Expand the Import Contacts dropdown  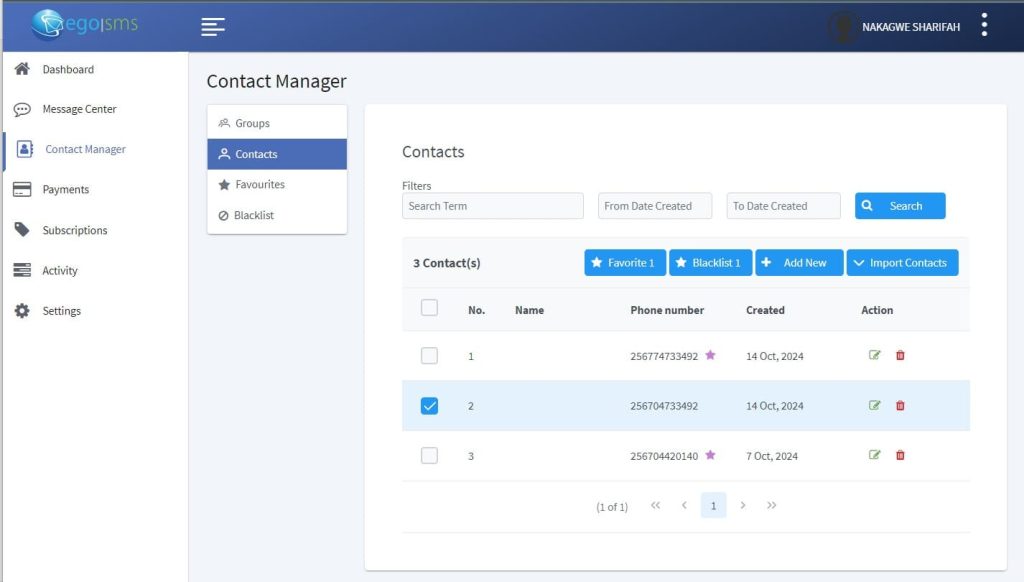click(902, 263)
